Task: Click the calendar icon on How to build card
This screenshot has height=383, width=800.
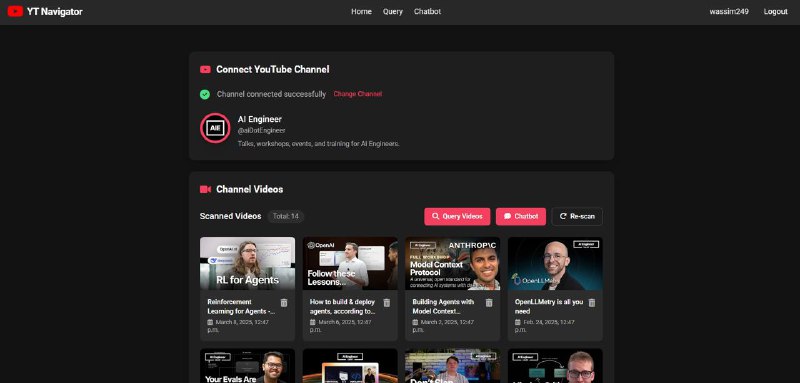Action: (313, 322)
